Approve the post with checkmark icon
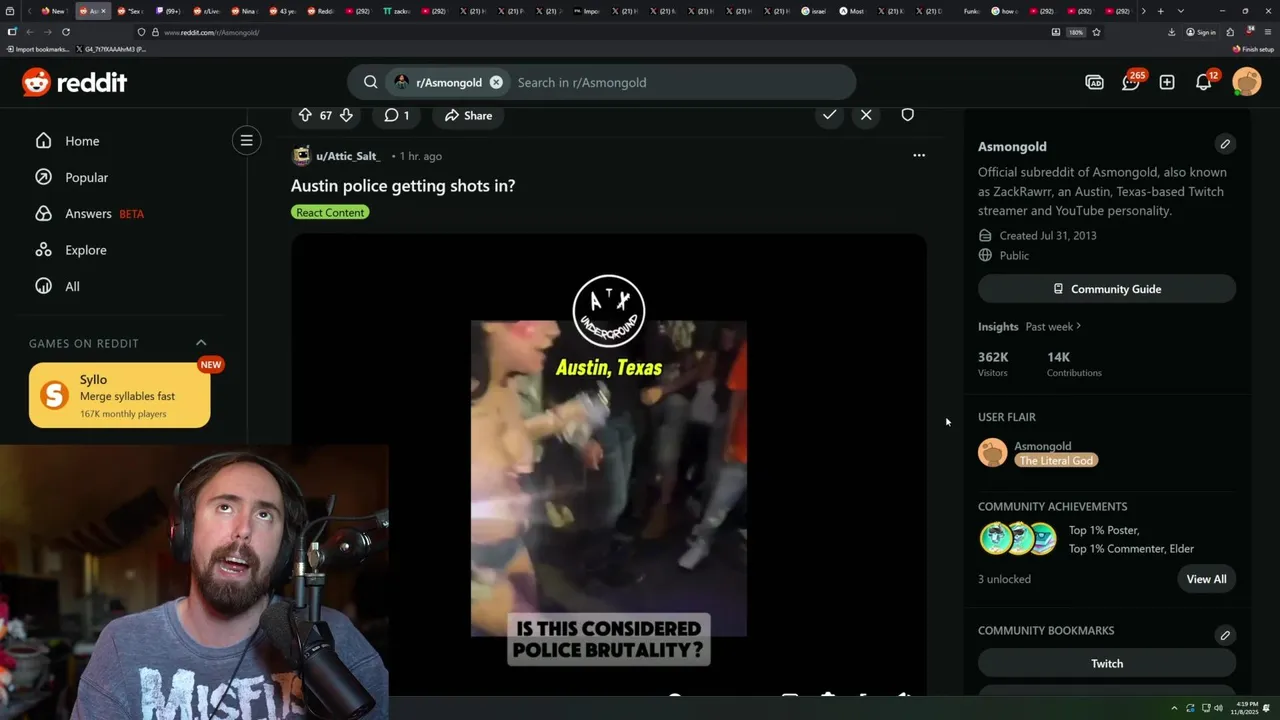Screen dimensions: 1280x720 [829, 115]
